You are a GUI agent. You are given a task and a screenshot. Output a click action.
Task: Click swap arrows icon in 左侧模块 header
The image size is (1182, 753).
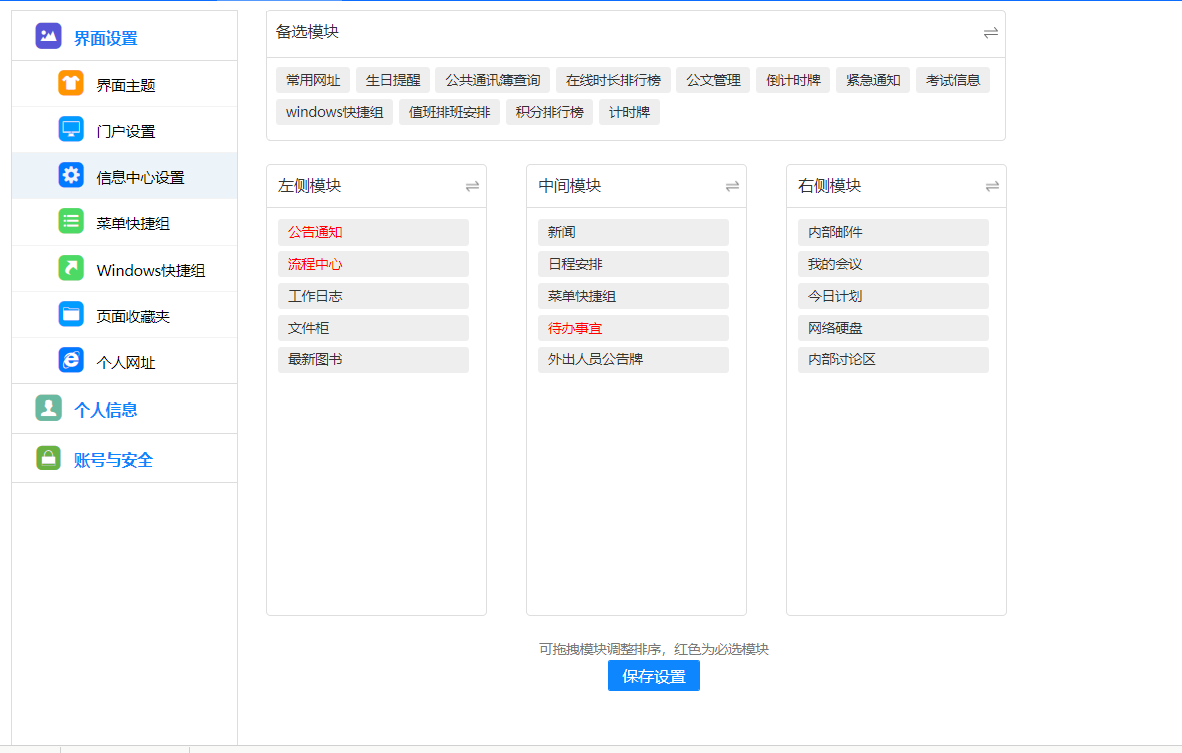tap(472, 186)
